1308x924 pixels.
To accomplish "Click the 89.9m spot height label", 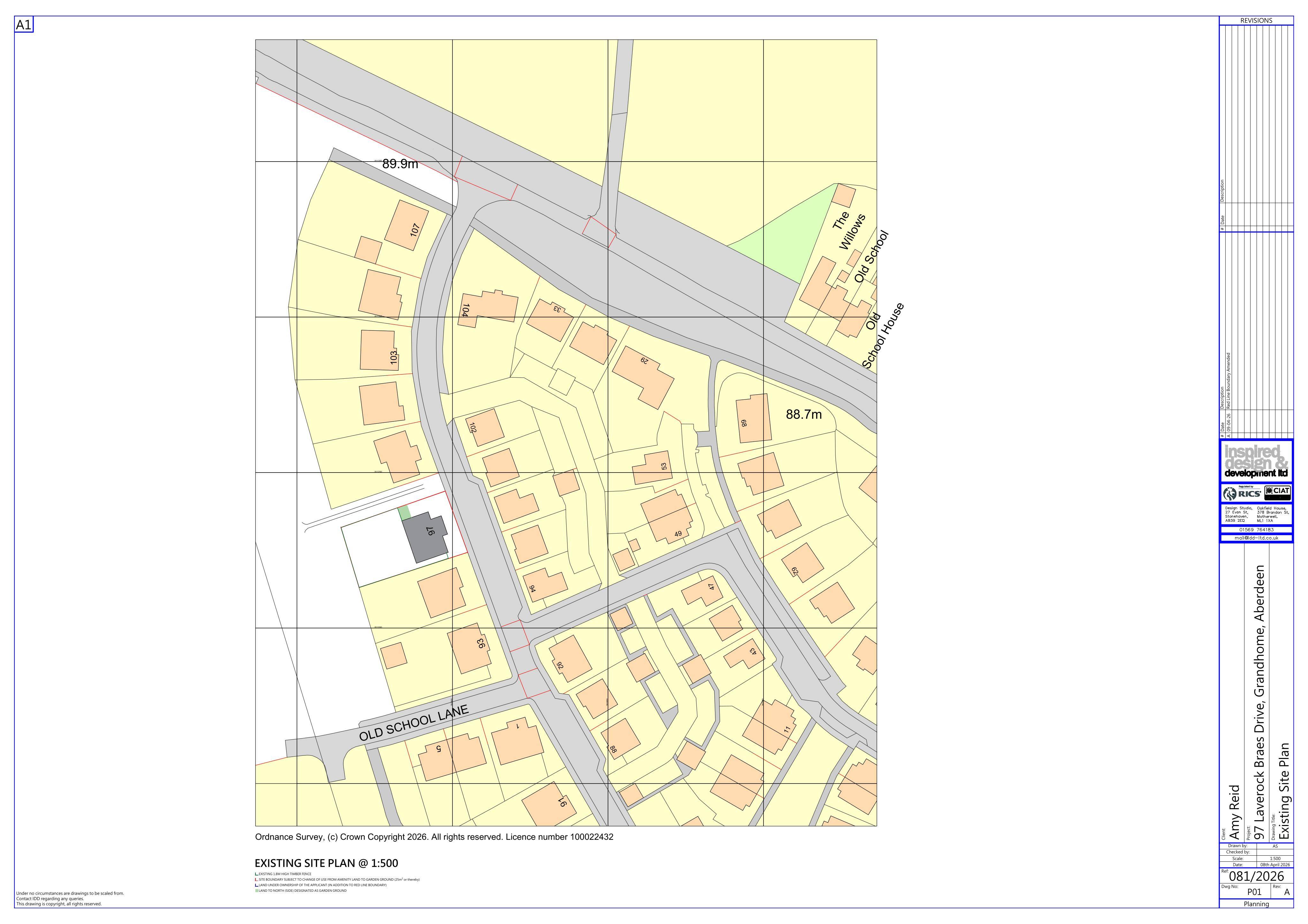I will click(400, 164).
